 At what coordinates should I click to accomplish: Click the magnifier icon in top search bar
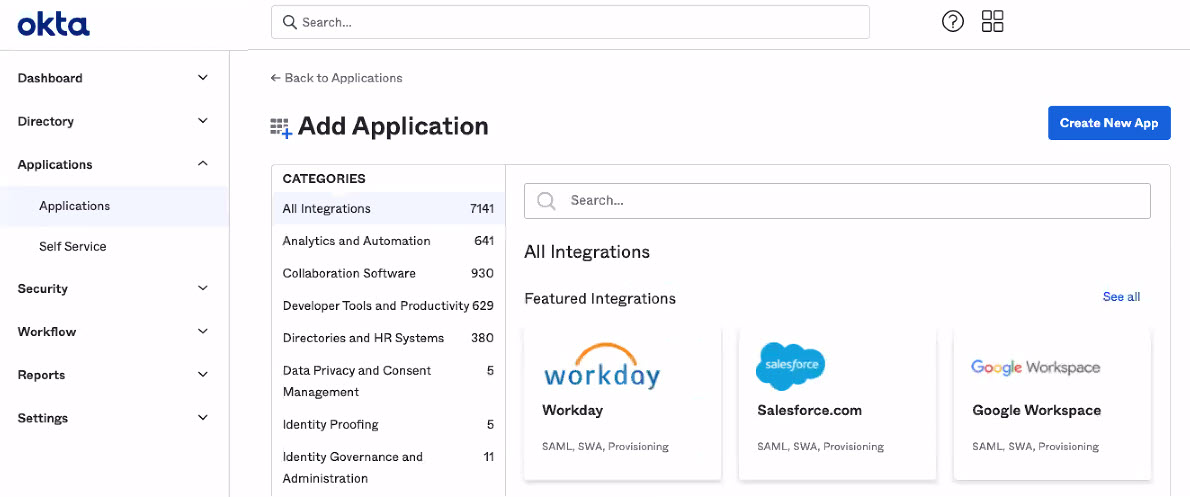coord(289,22)
